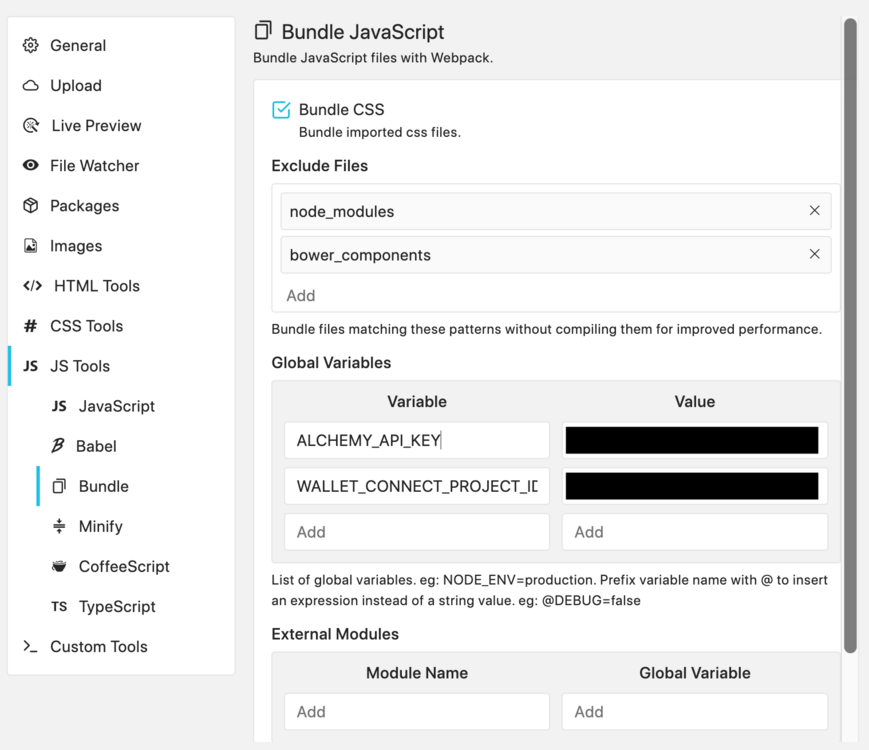The width and height of the screenshot is (869, 750).
Task: Open CoffeeScript settings
Action: (124, 566)
